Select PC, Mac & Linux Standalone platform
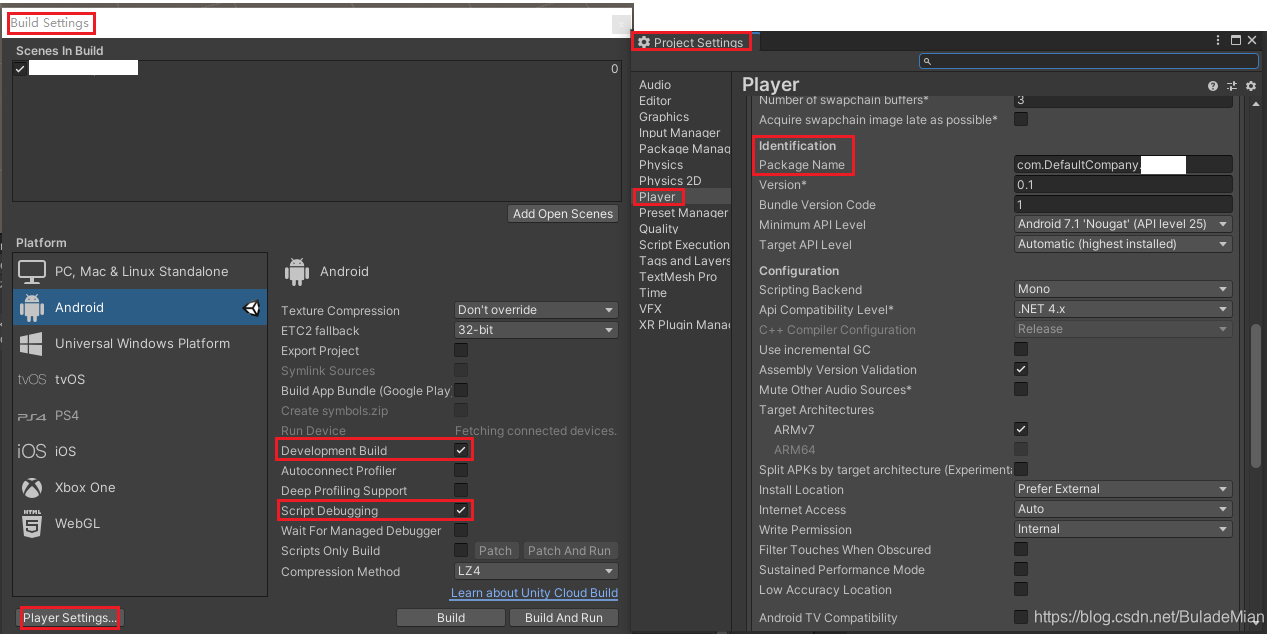This screenshot has height=636, width=1274. [140, 271]
